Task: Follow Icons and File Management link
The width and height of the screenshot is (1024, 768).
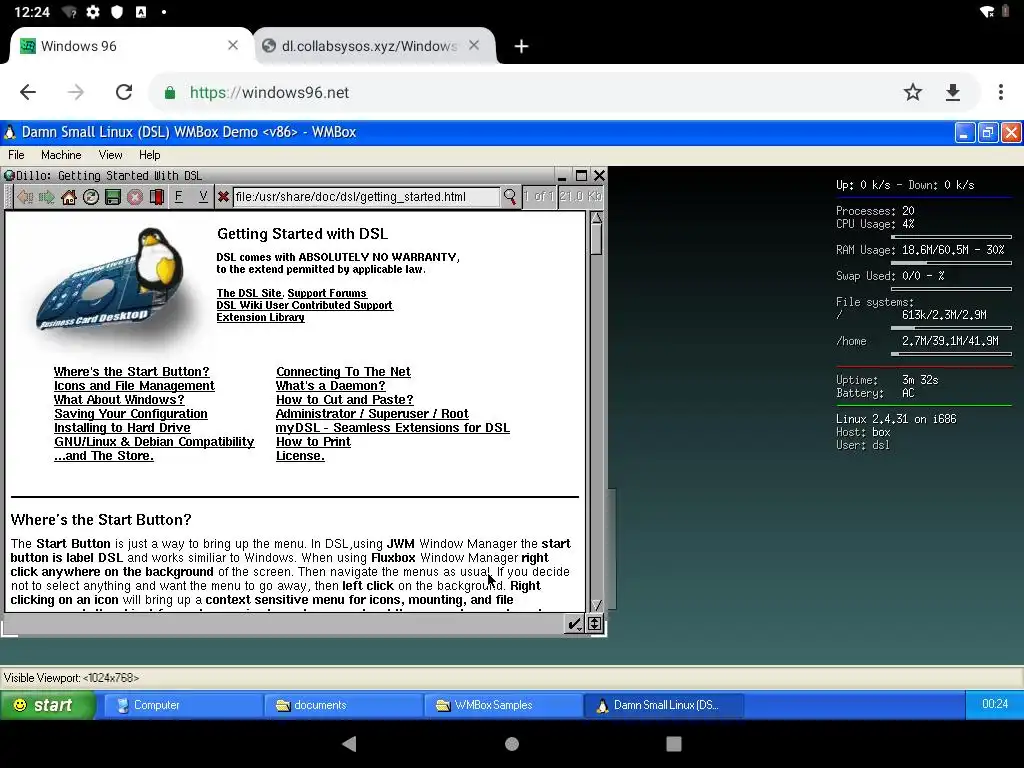Action: 134,386
